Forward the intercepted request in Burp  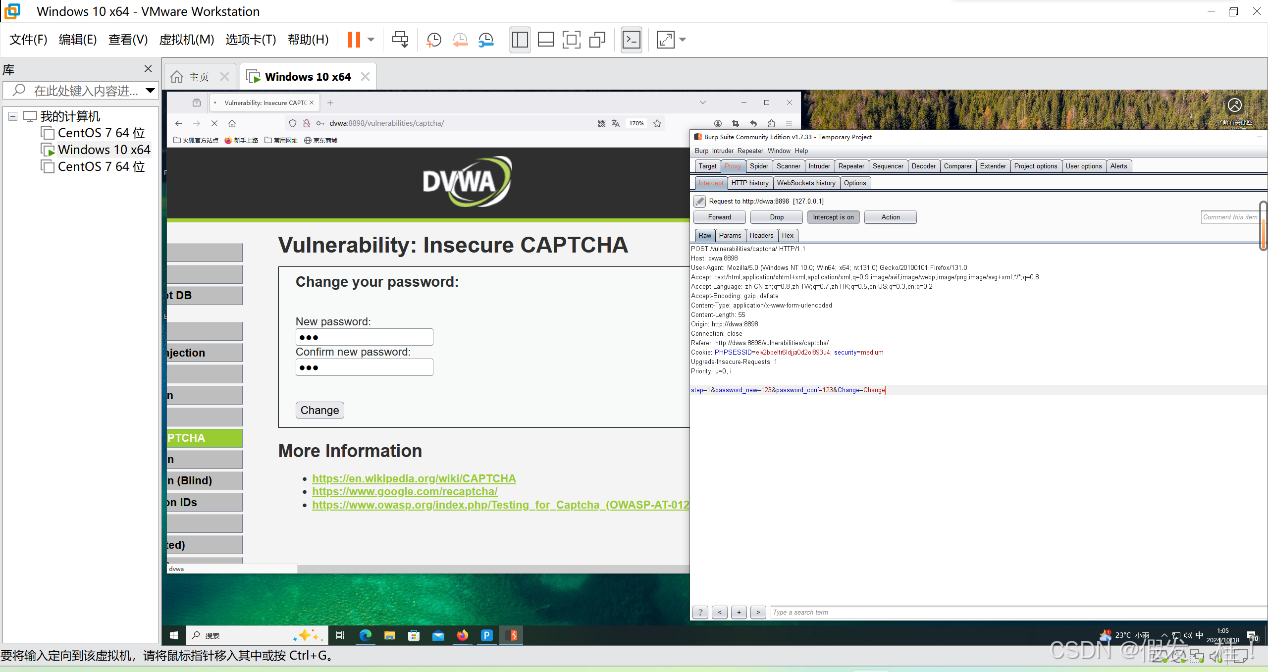click(718, 217)
